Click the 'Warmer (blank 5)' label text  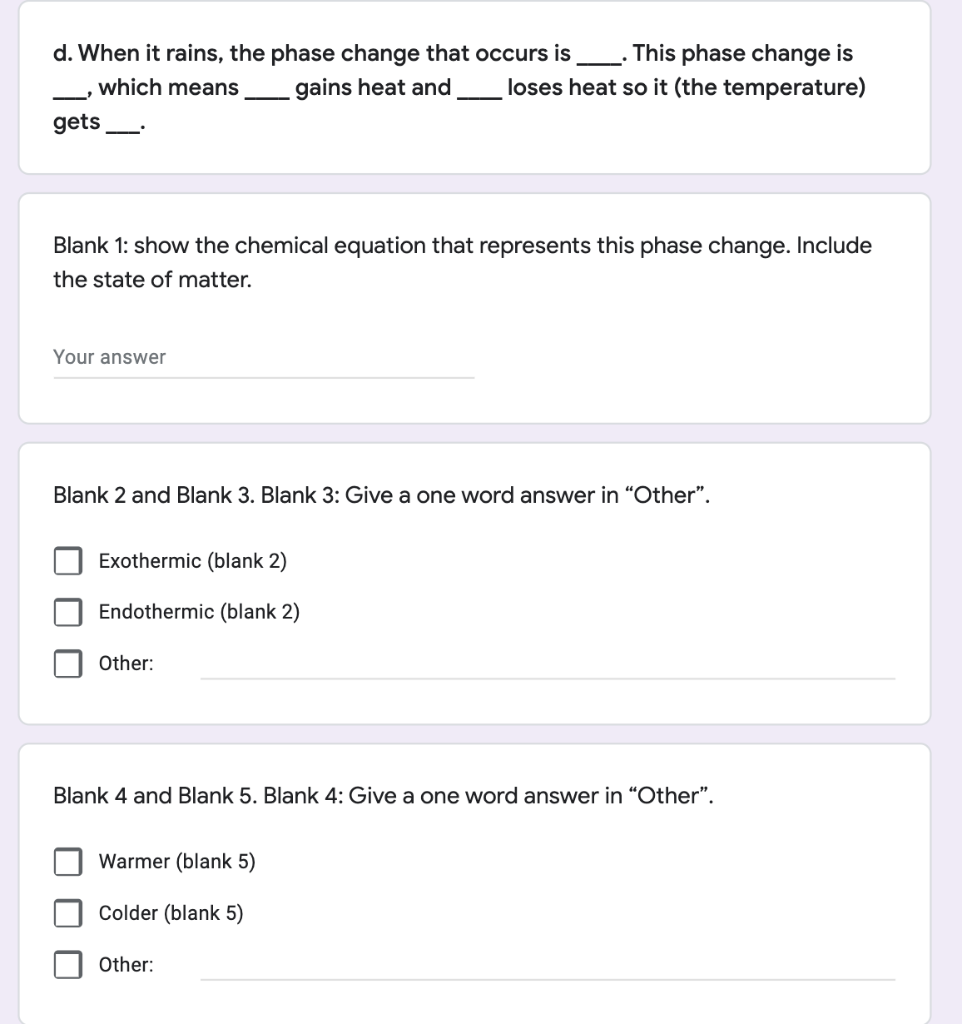(177, 861)
